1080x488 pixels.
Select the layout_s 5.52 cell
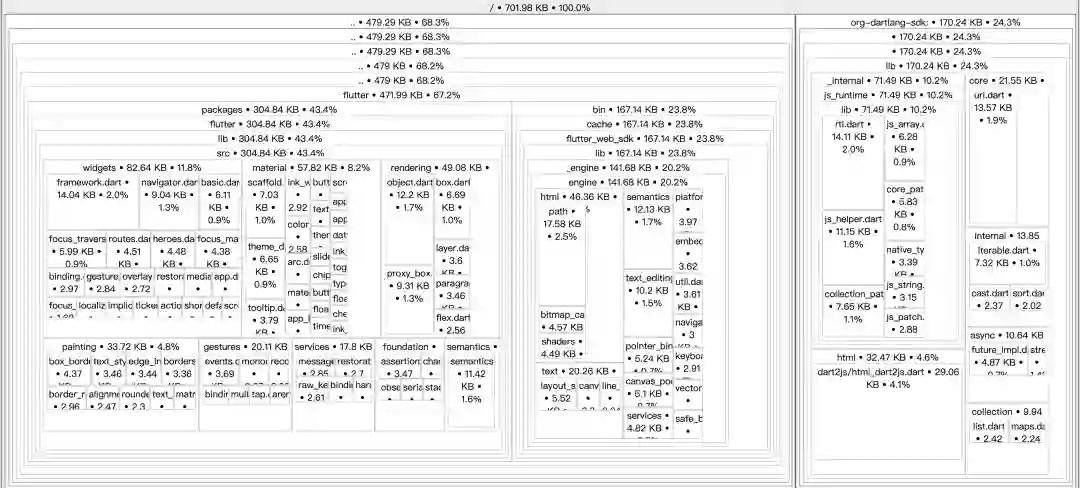click(557, 393)
